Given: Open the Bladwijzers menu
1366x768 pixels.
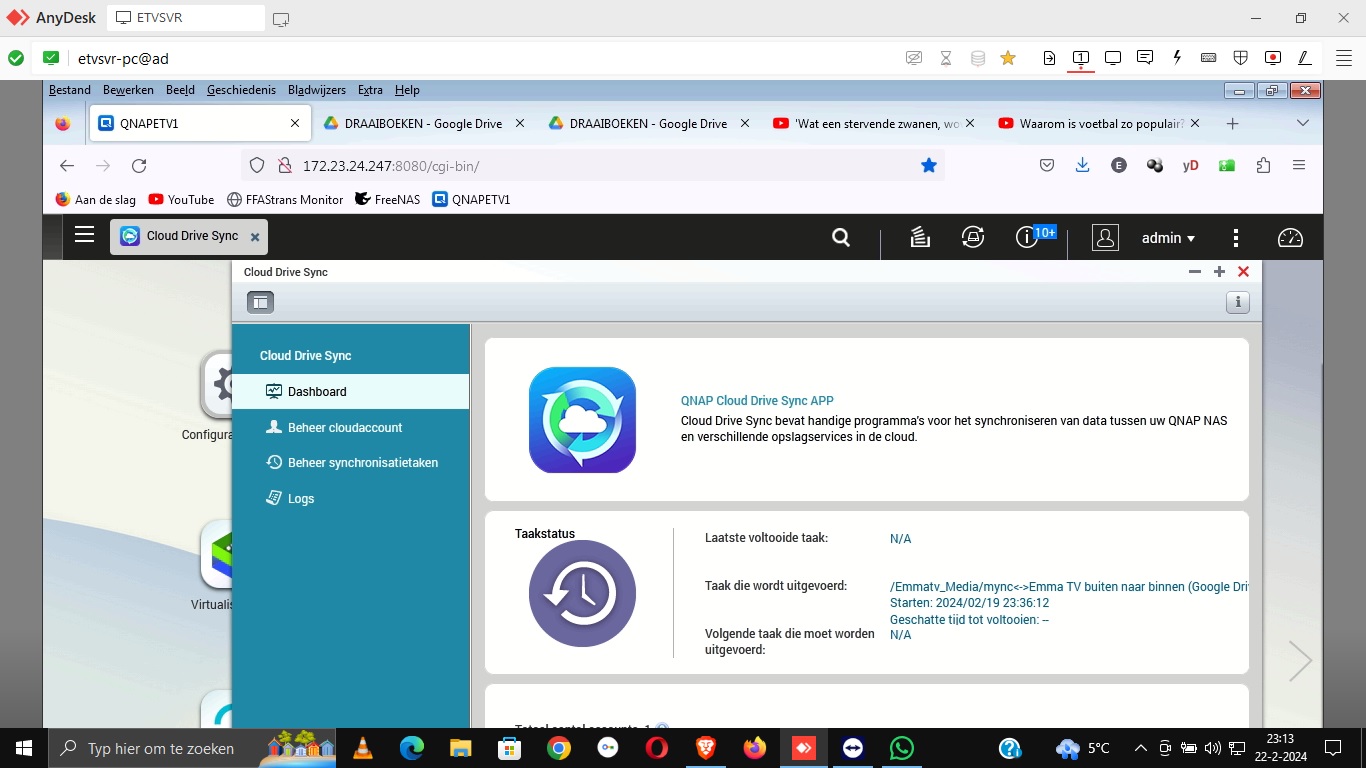Looking at the screenshot, I should pos(316,90).
